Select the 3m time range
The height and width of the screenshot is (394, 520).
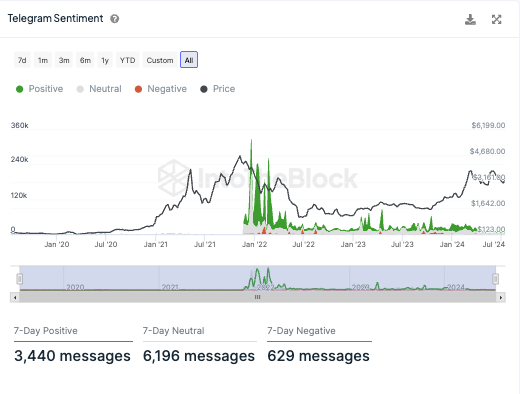click(x=64, y=60)
